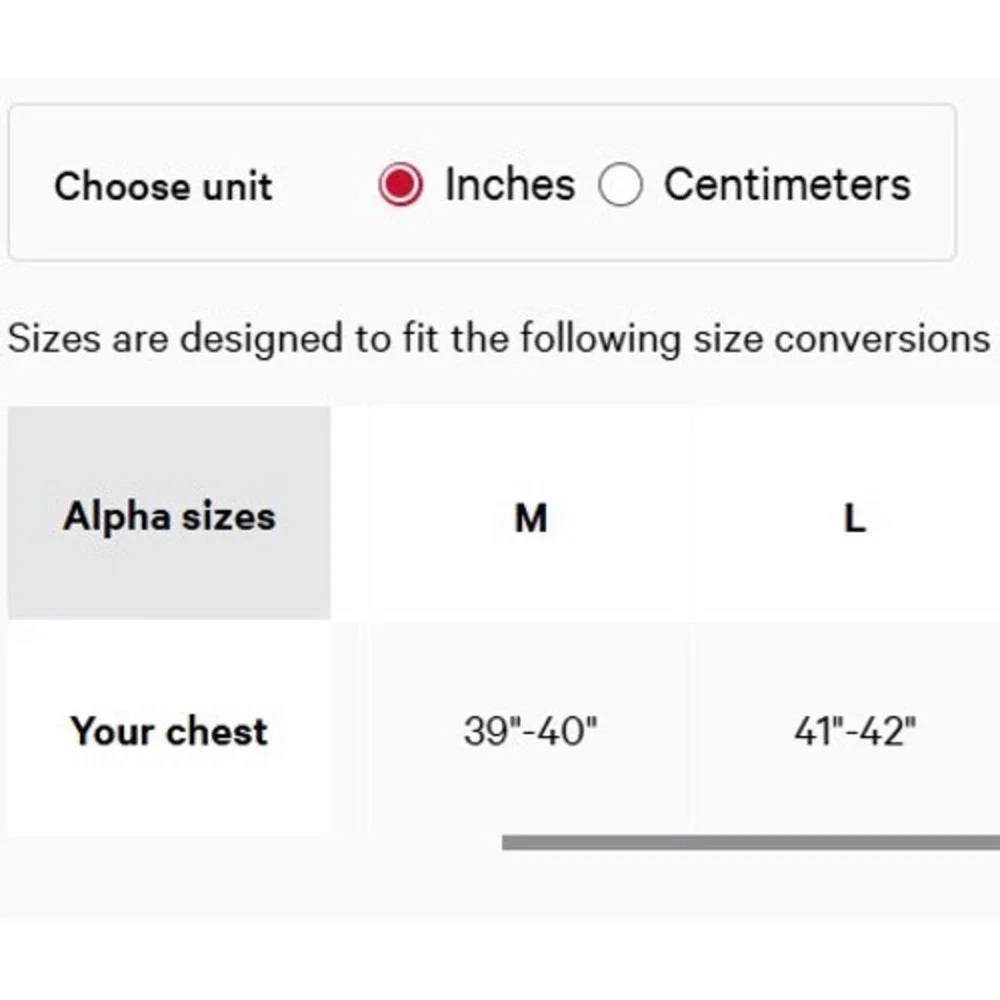Viewport: 1000px width, 1000px height.
Task: Click the "Choose unit" label
Action: pyautogui.click(x=163, y=187)
